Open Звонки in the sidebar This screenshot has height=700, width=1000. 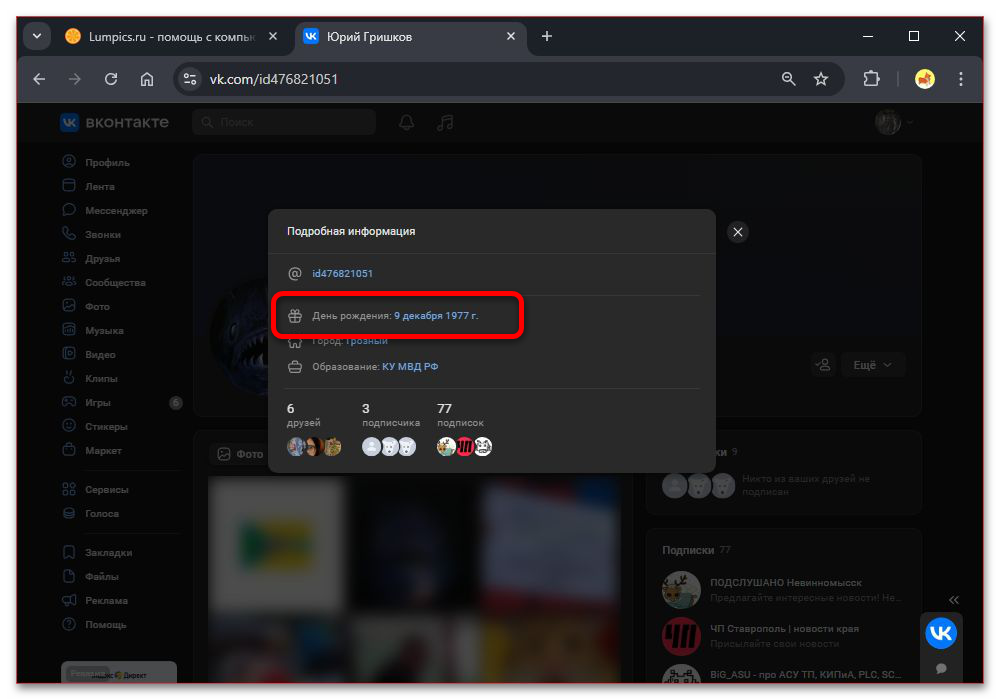pyautogui.click(x=102, y=235)
